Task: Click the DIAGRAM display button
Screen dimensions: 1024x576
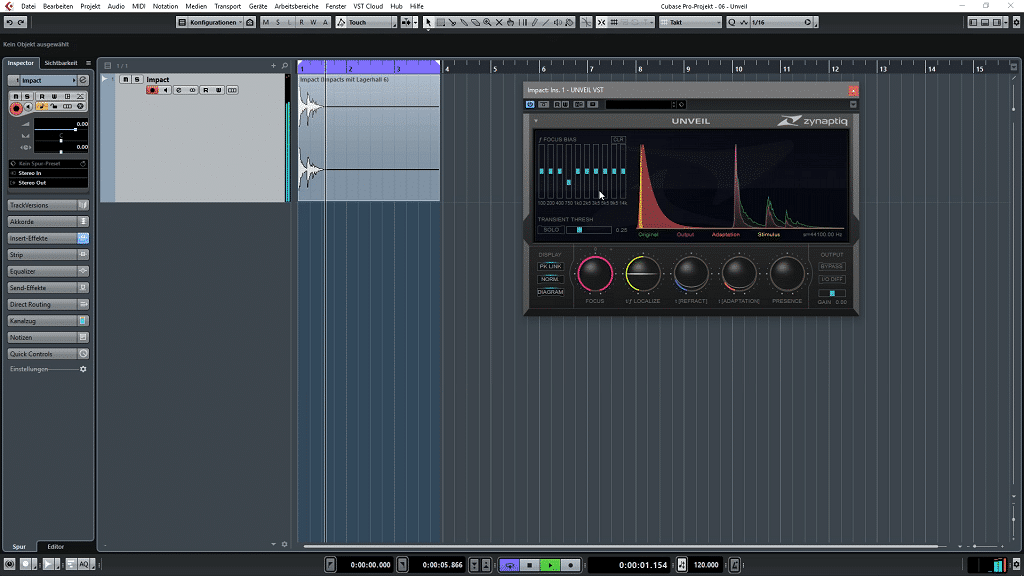Action: pyautogui.click(x=550, y=292)
